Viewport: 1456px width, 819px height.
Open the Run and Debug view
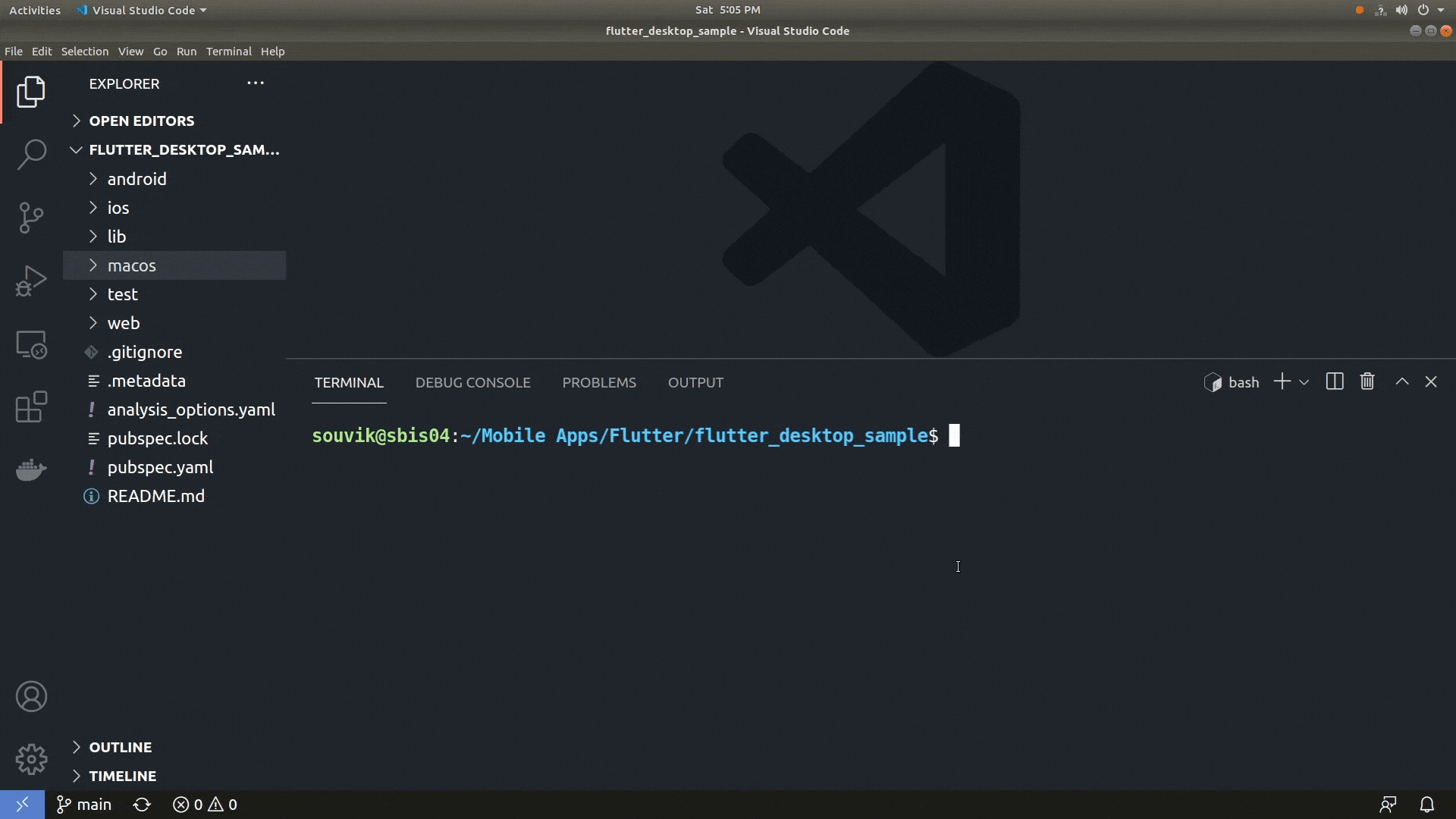pos(31,281)
